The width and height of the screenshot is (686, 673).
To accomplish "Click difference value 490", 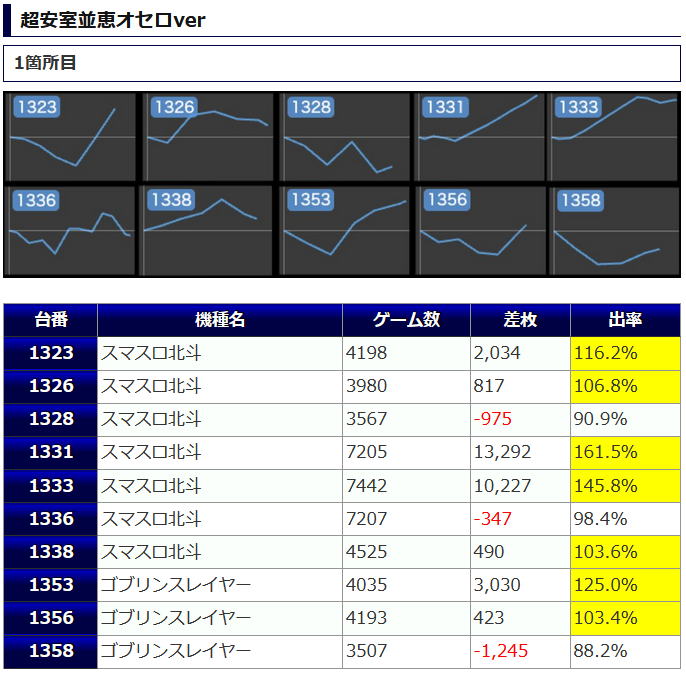I will (x=489, y=552).
